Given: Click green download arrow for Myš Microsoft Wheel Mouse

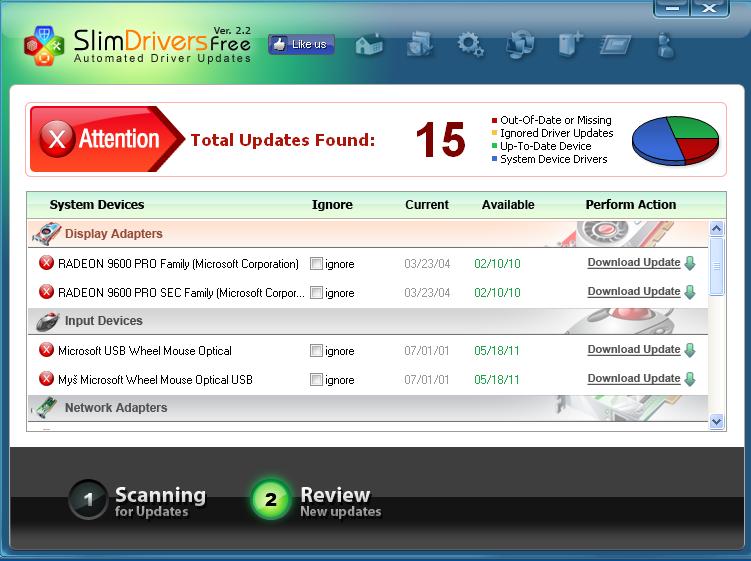Looking at the screenshot, I should pyautogui.click(x=690, y=379).
